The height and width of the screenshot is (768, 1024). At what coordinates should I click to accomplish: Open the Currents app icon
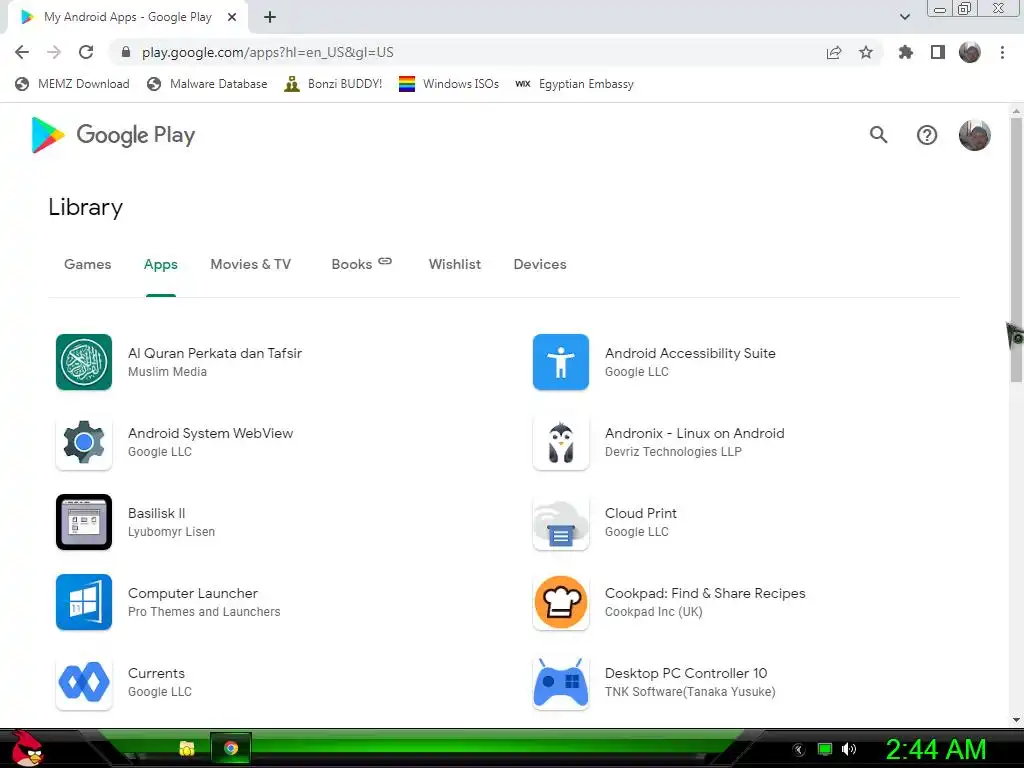point(84,682)
